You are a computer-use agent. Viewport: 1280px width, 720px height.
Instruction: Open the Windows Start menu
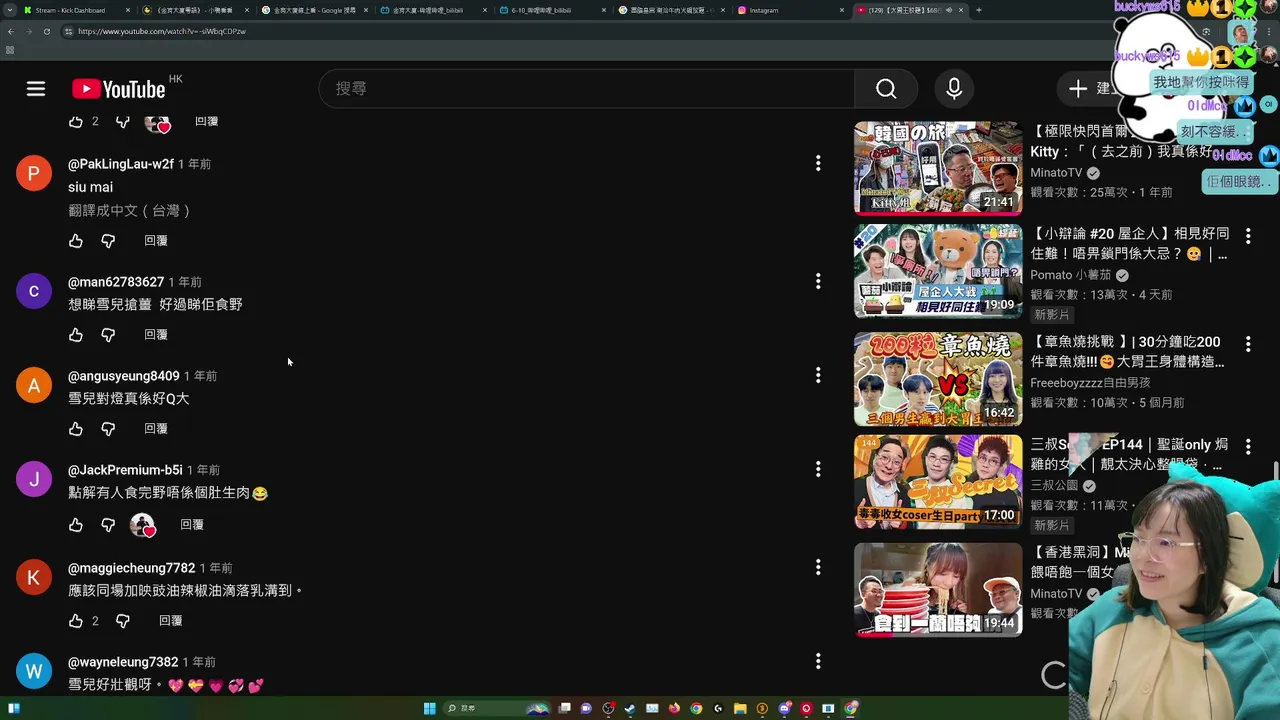point(429,708)
